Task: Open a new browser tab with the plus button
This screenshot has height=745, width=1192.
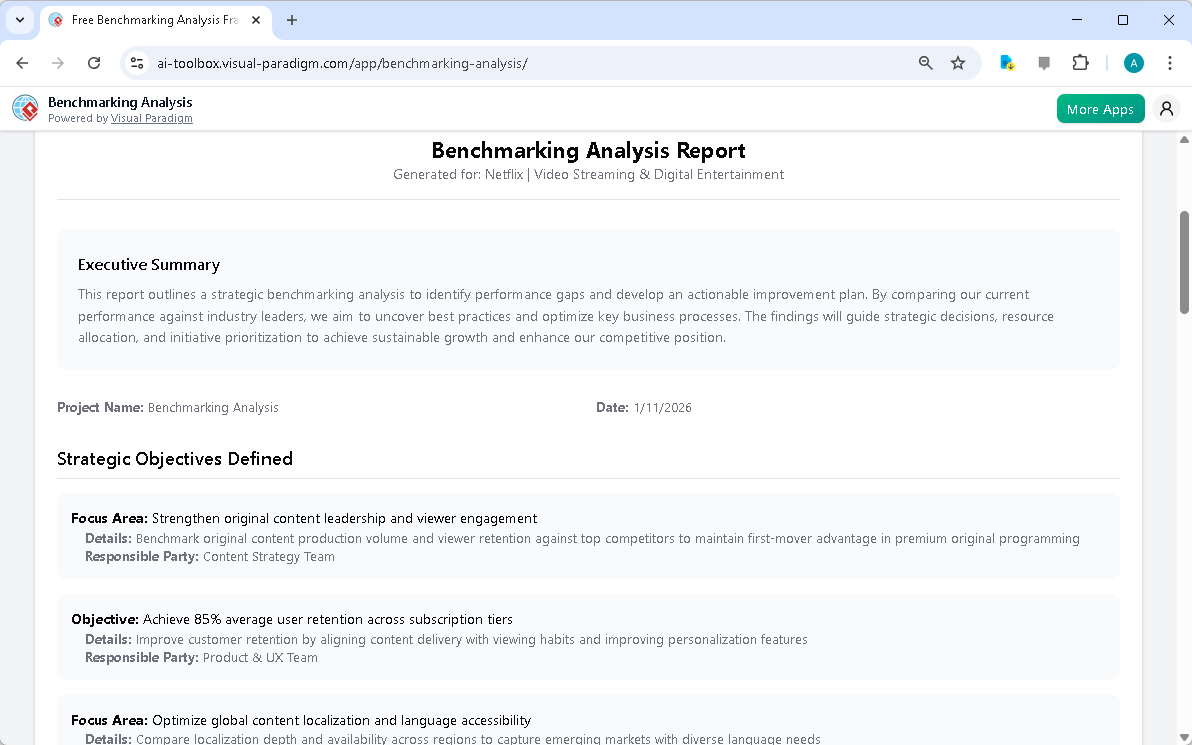Action: pos(291,19)
